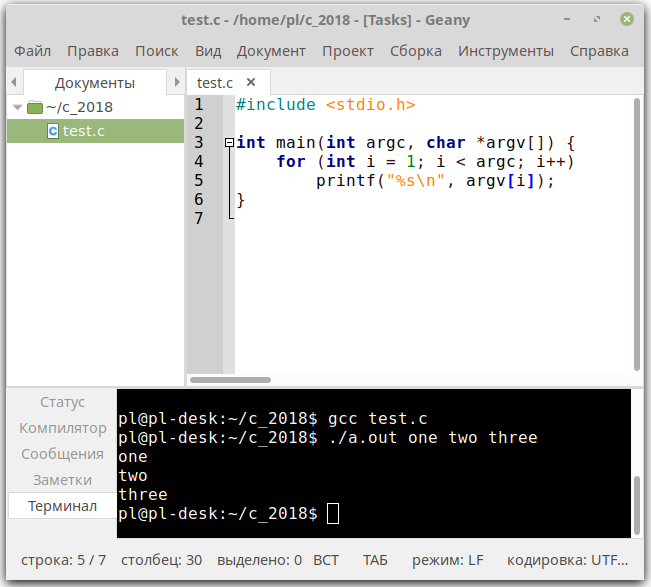Select the Статус tab in message panel
Screen dimensions: 651x587
(x=63, y=402)
